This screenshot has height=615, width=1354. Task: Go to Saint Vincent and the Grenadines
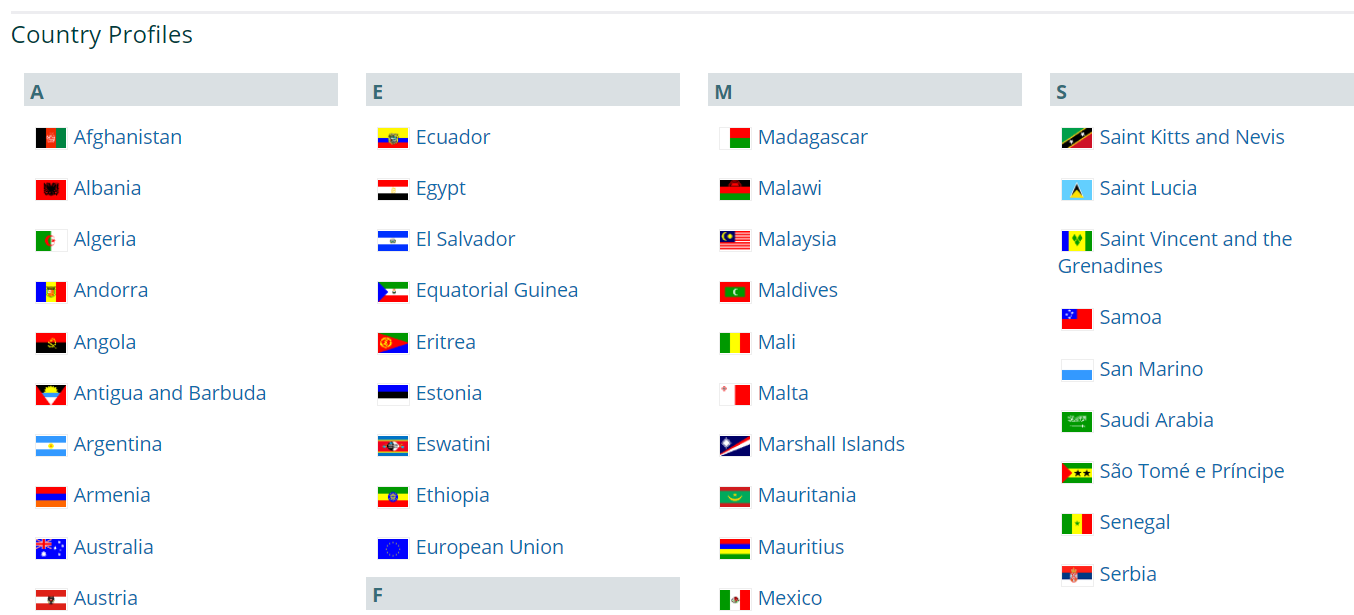tap(1195, 239)
